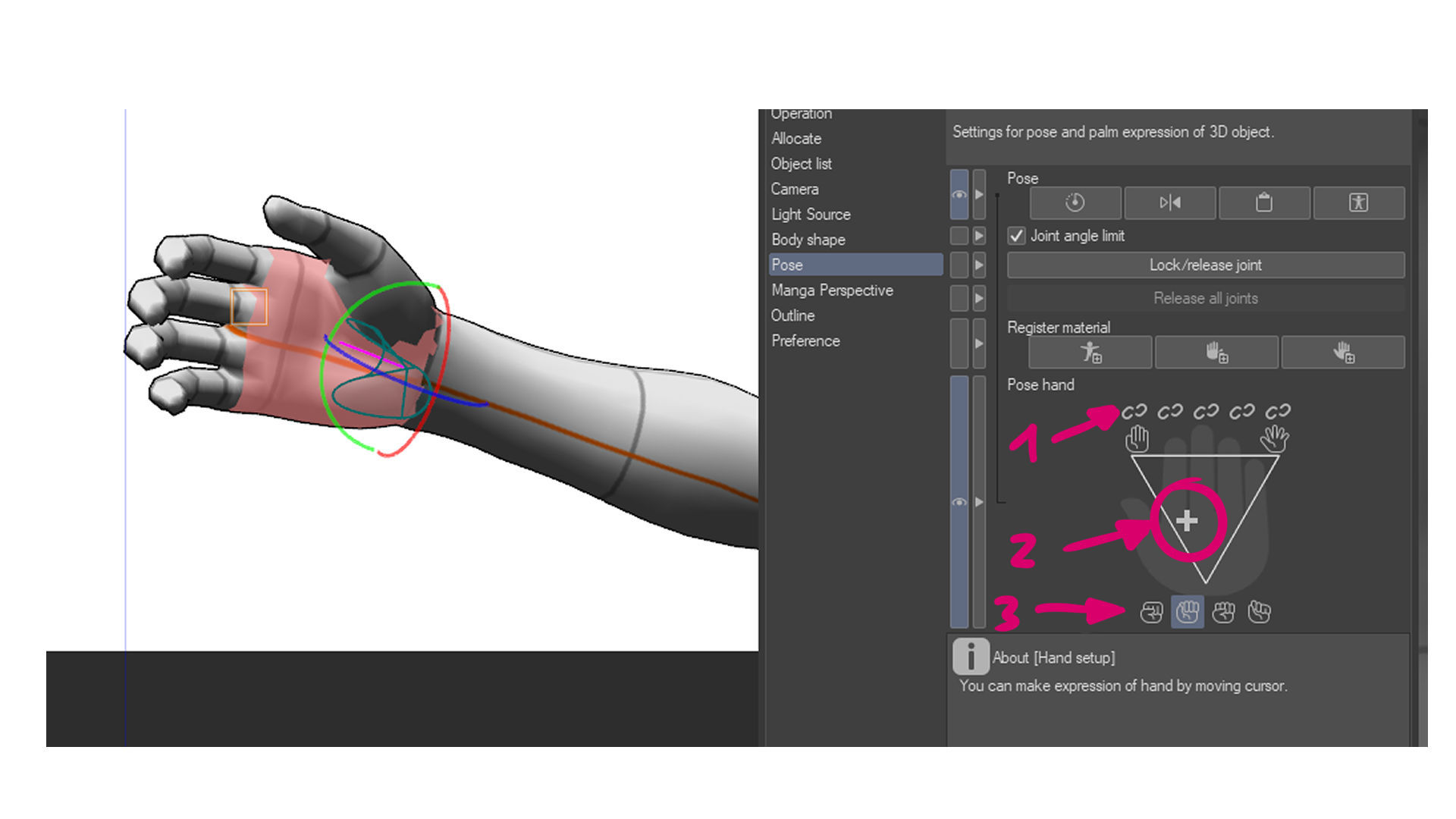Screen dimensions: 1456x819
Task: Open the Camera settings category
Action: tap(795, 189)
